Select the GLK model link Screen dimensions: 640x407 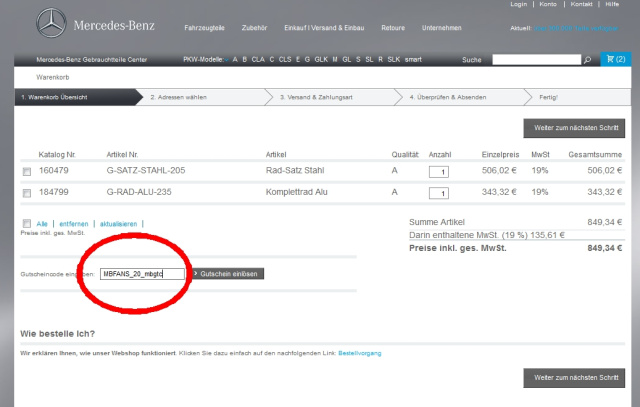pyautogui.click(x=321, y=60)
